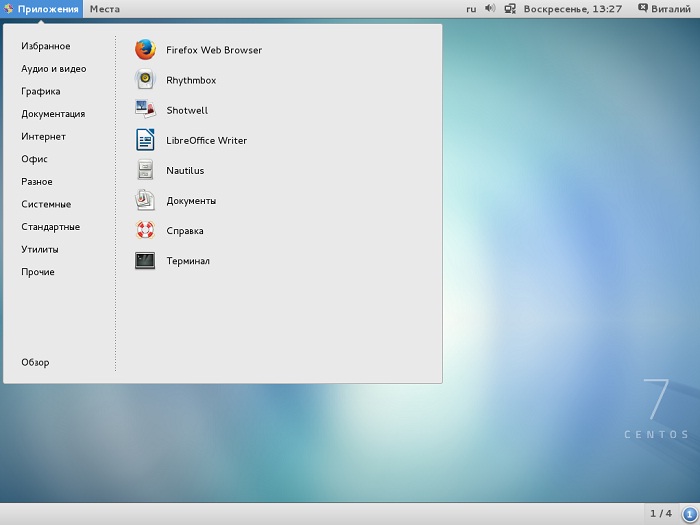
Task: Click the 1 / 4 workspace switcher
Action: pos(661,514)
